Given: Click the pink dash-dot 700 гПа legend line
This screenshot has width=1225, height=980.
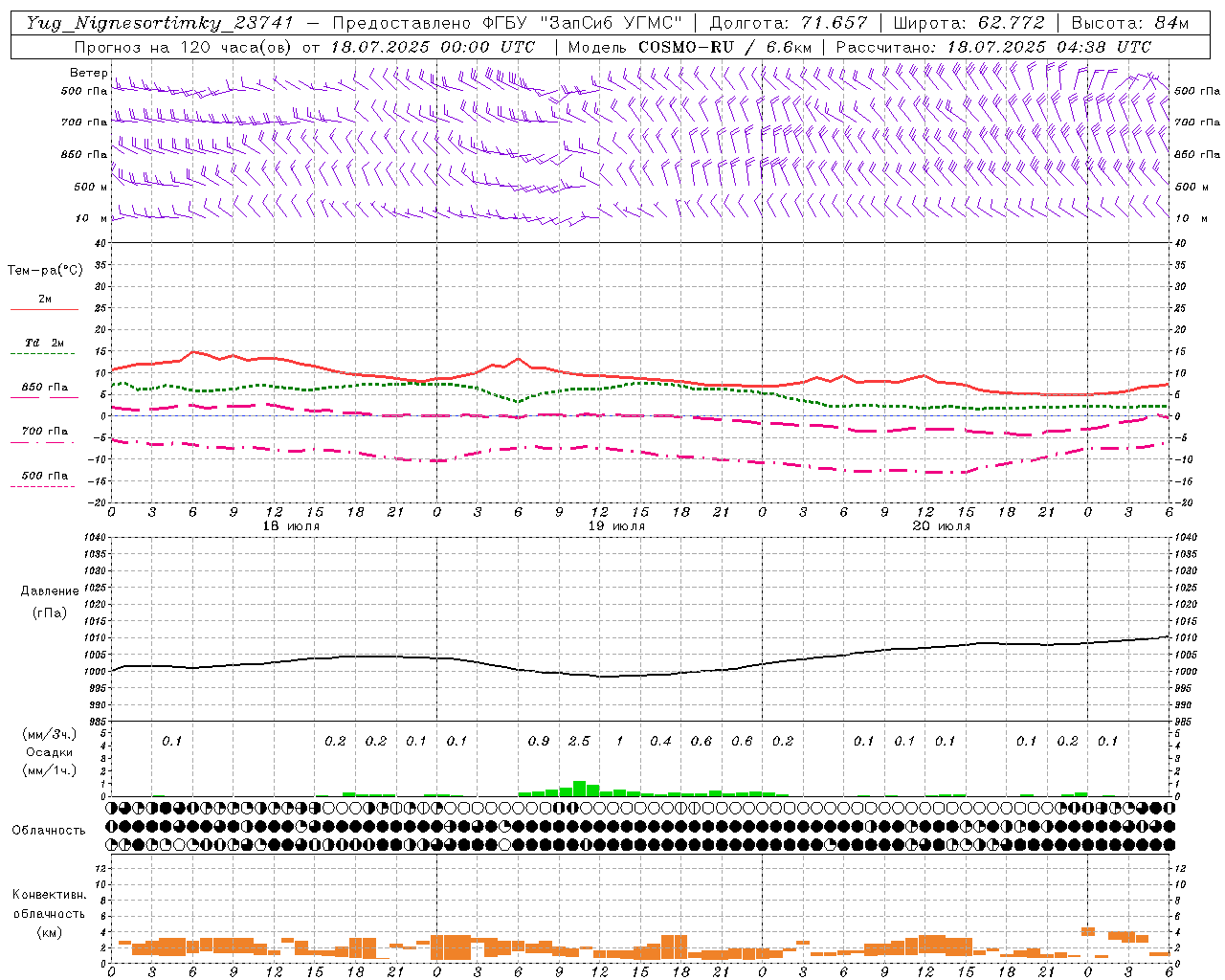Looking at the screenshot, I should click(43, 442).
